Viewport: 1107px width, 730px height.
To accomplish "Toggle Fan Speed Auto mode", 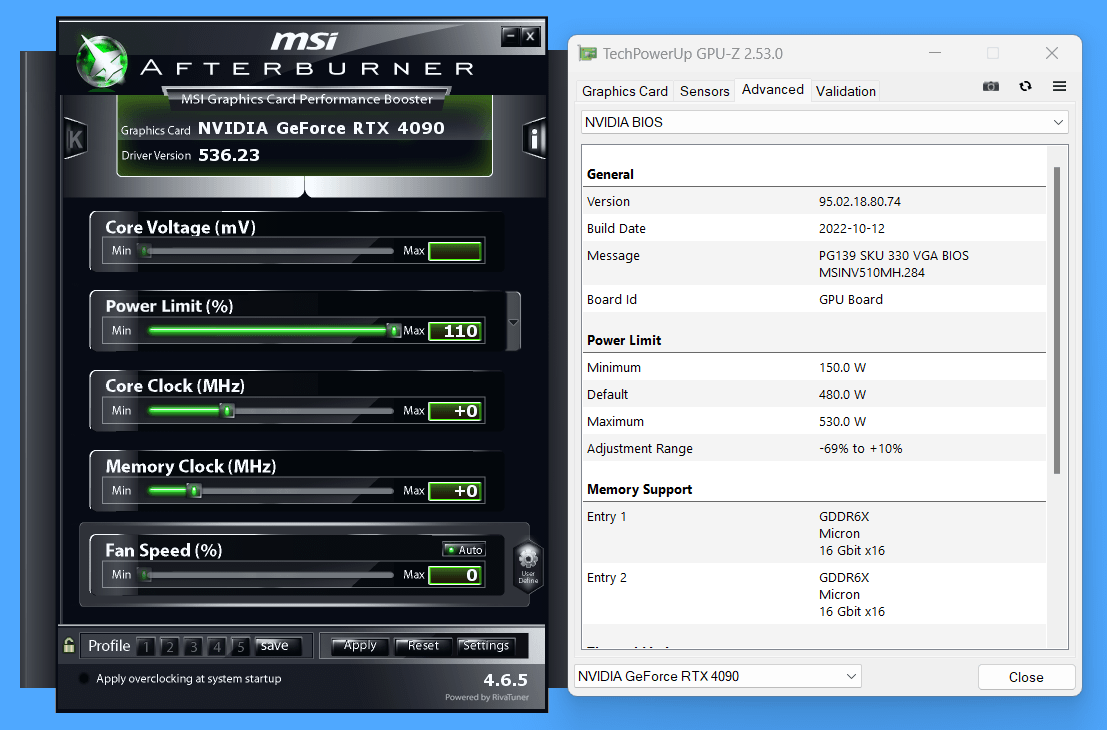I will click(464, 549).
